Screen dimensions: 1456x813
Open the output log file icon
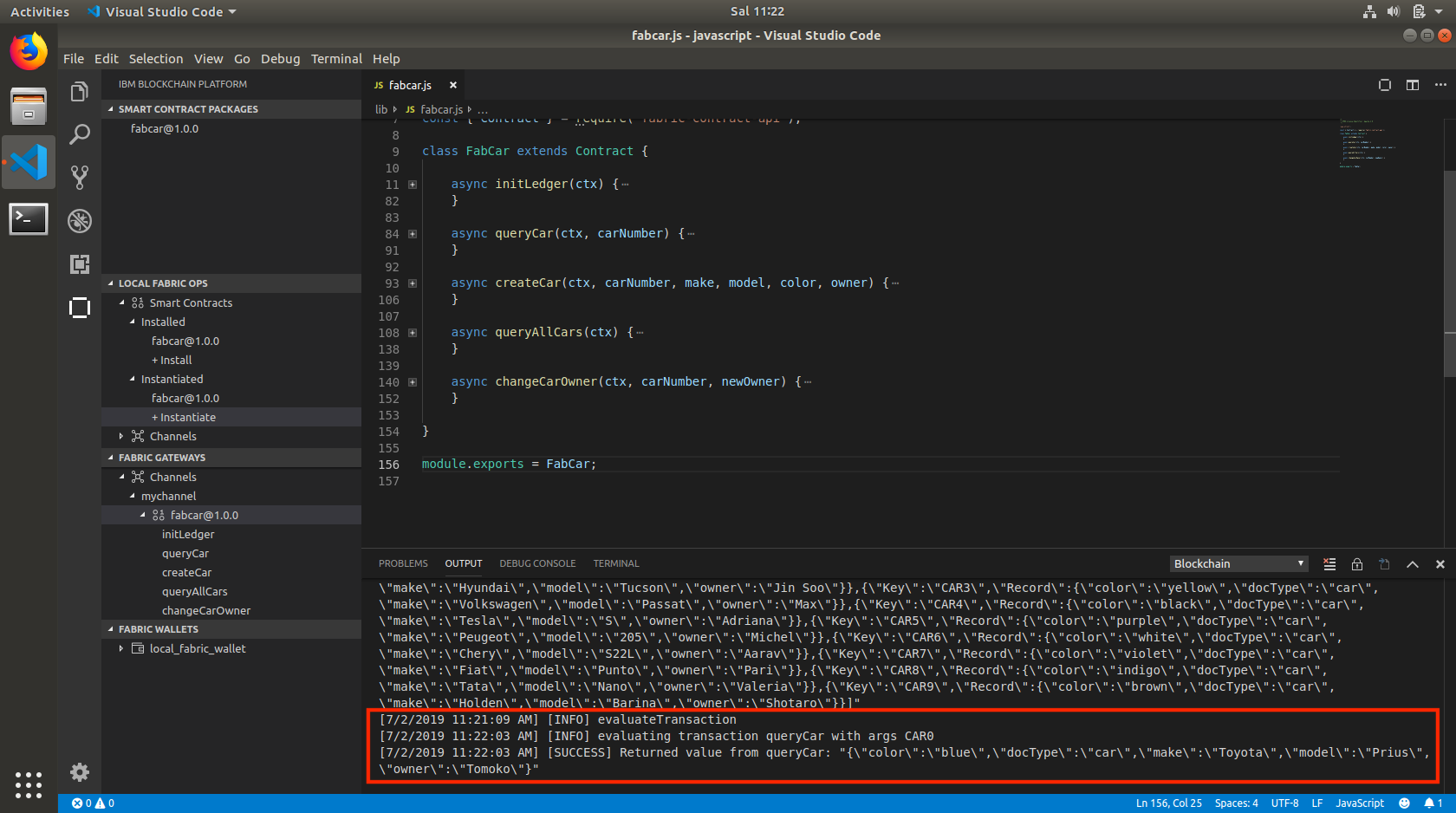click(x=1385, y=564)
